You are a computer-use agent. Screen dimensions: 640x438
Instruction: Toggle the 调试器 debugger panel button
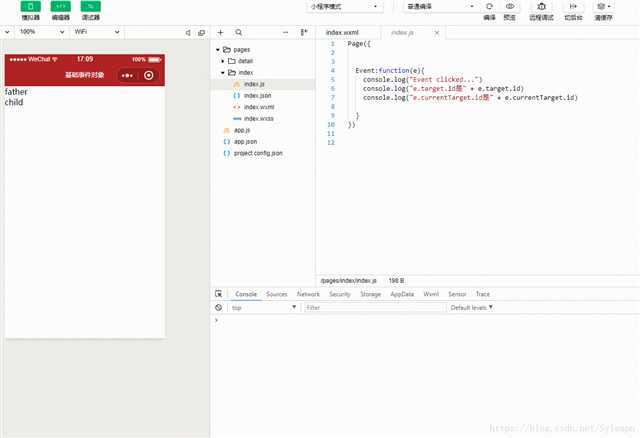point(91,7)
